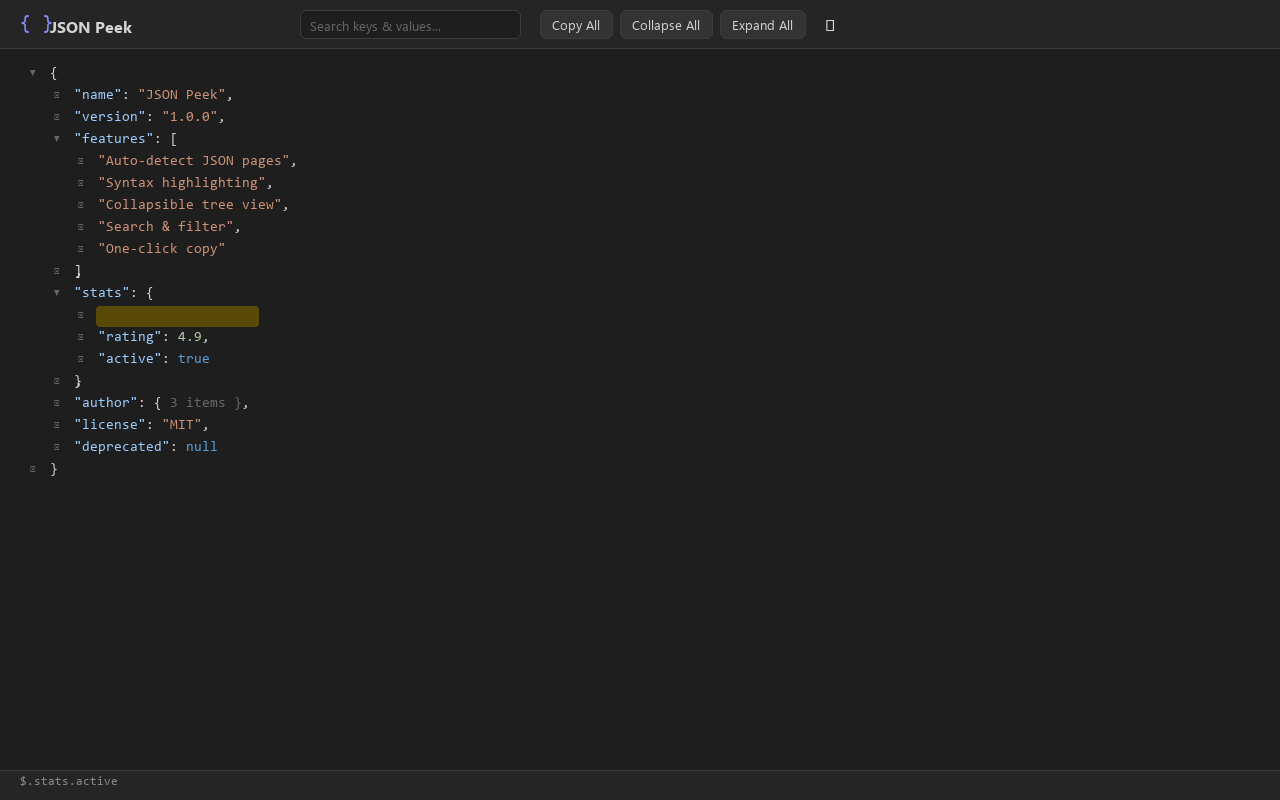Screen dimensions: 1280x800
Task: Click the "name" key
Action: coord(98,95)
